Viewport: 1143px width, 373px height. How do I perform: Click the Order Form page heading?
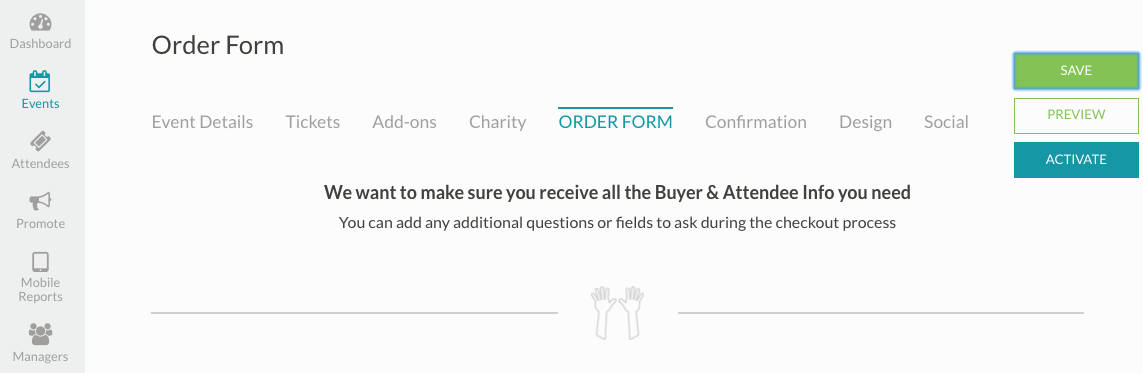(218, 45)
